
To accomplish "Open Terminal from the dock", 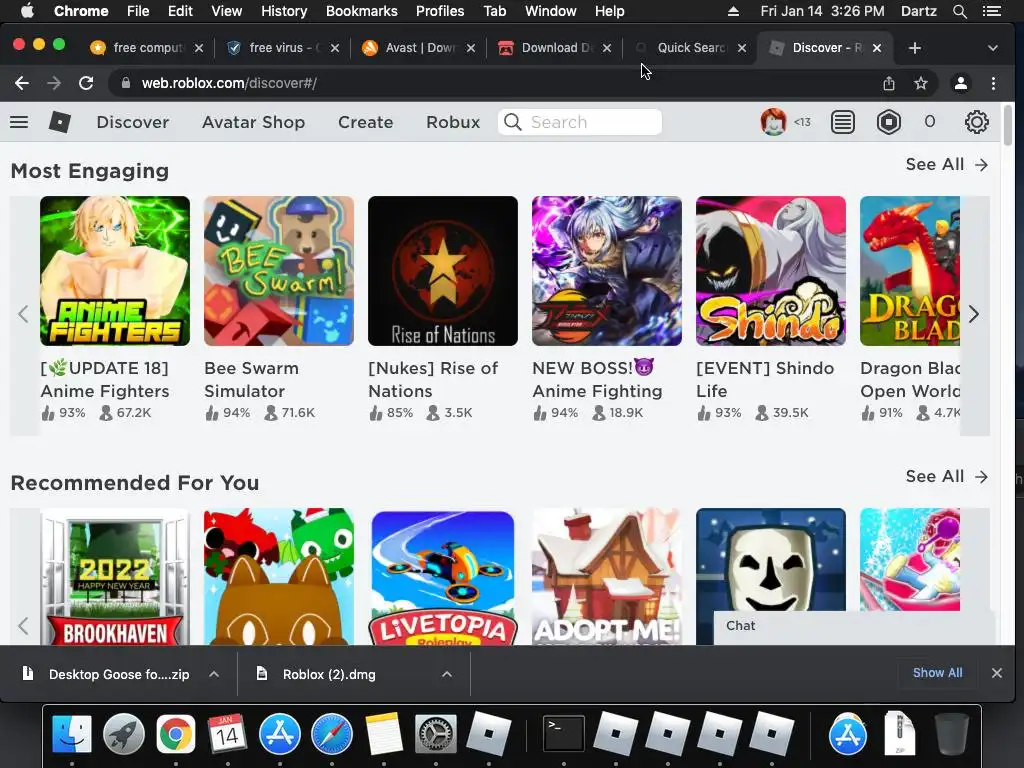I will pyautogui.click(x=564, y=734).
